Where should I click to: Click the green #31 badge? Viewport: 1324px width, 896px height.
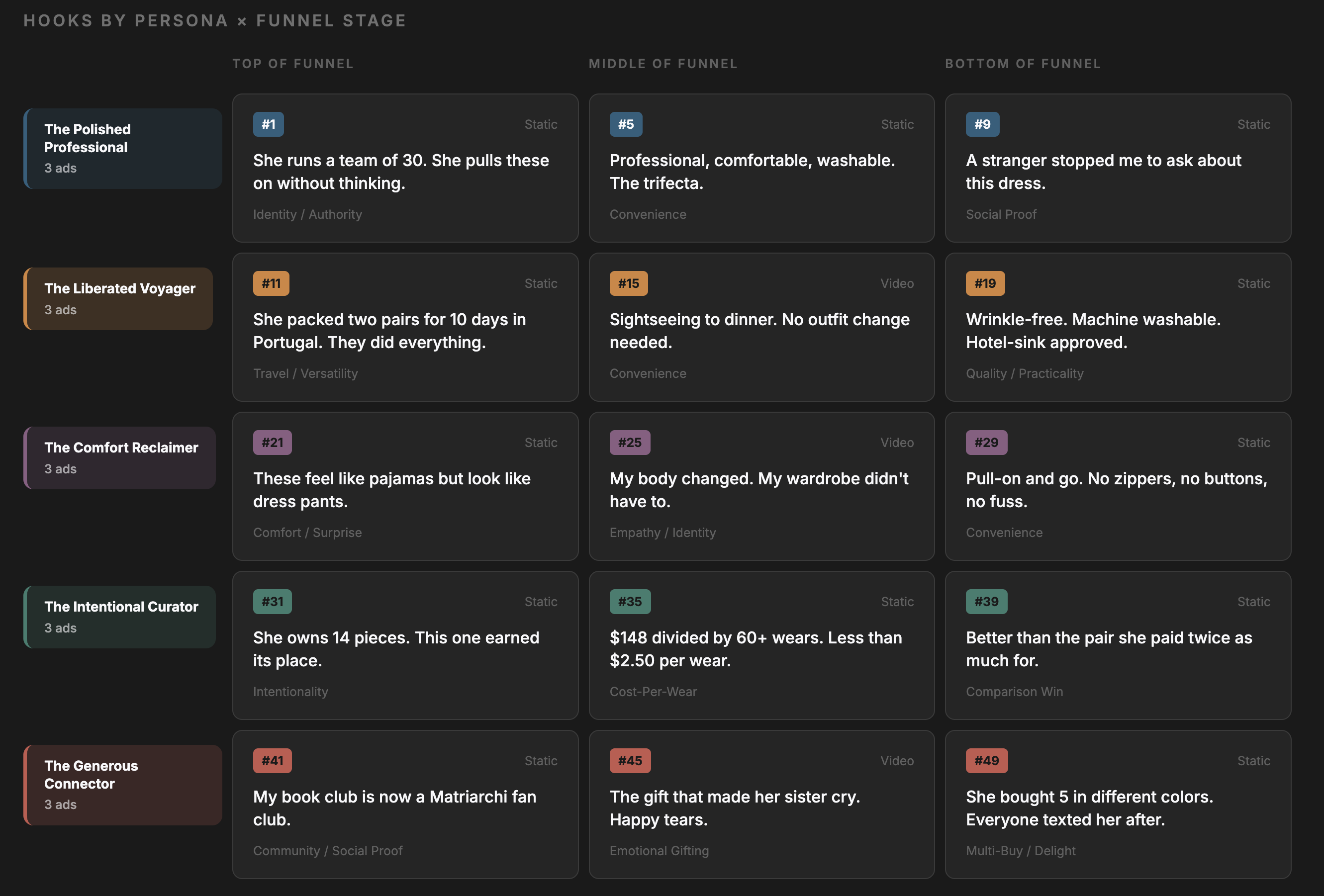[273, 602]
